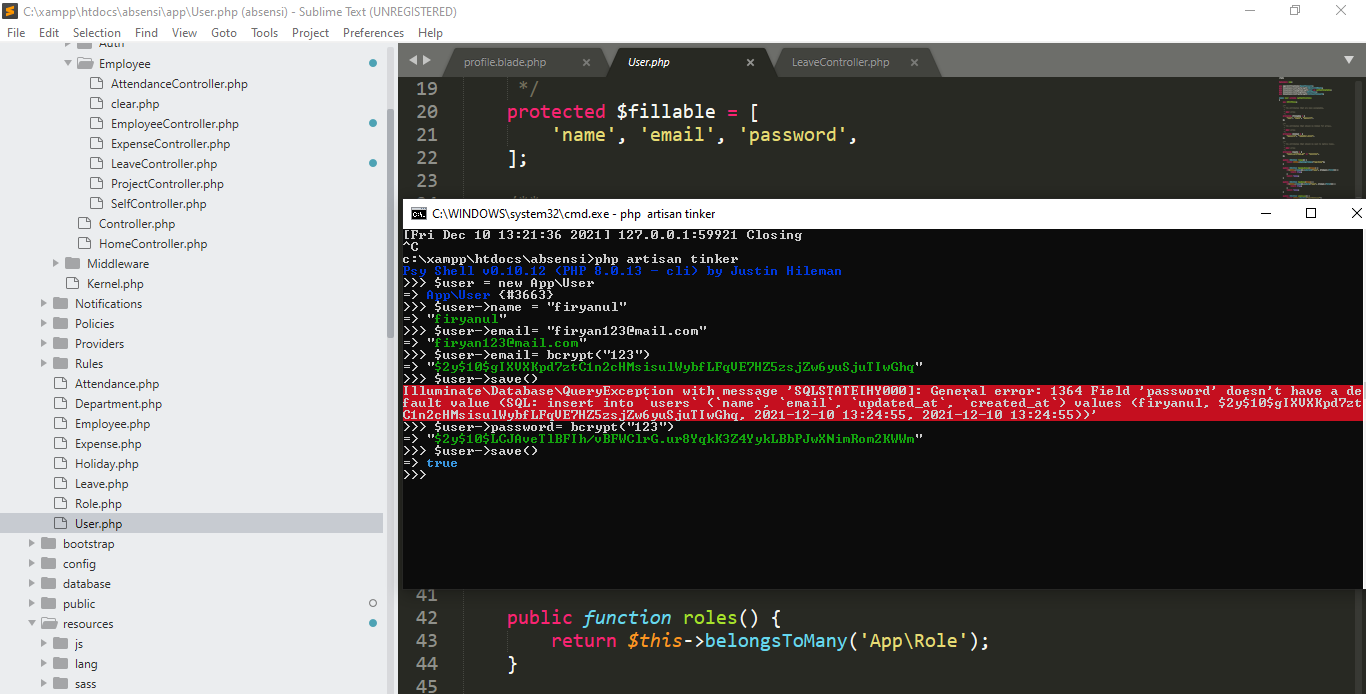The width and height of the screenshot is (1366, 694).
Task: Select User.php in sidebar
Action: 98,524
